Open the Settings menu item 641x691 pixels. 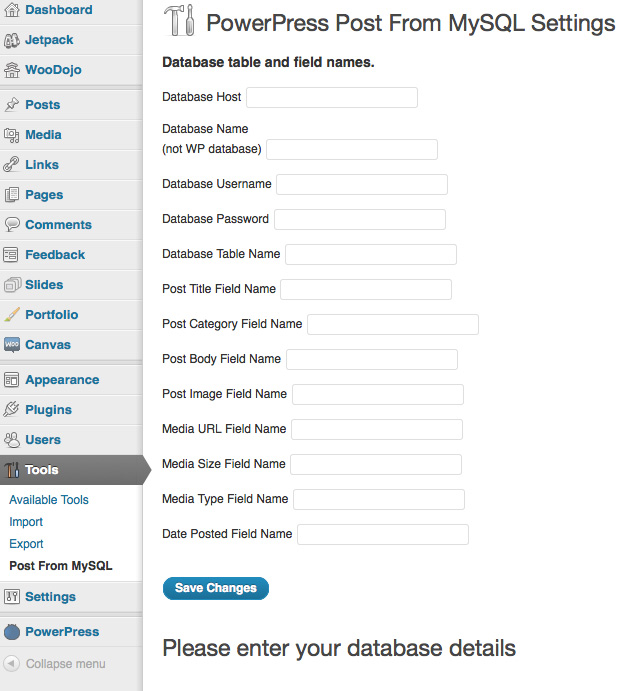coord(50,597)
